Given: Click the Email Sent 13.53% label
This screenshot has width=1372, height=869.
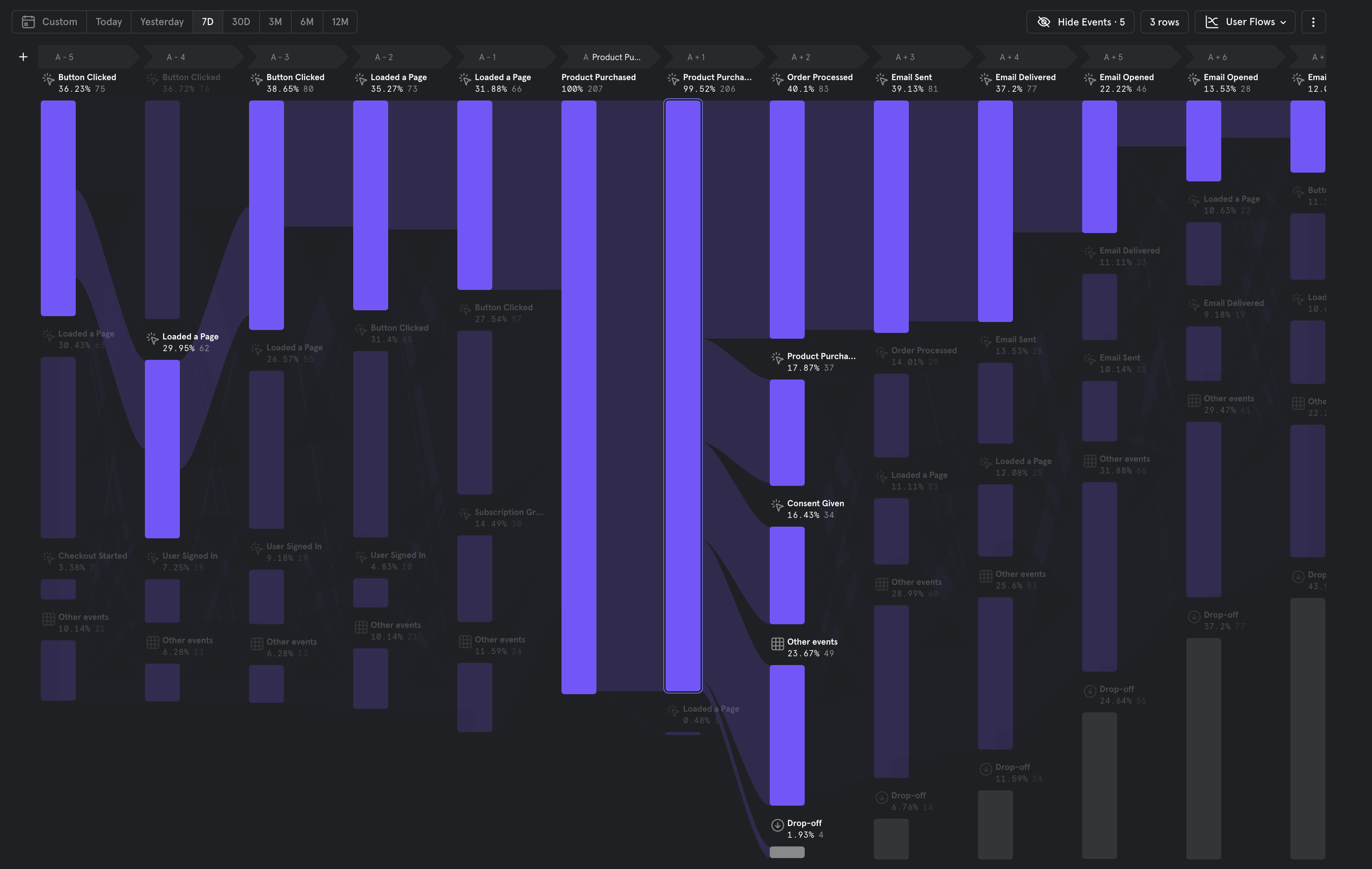Looking at the screenshot, I should (1019, 345).
